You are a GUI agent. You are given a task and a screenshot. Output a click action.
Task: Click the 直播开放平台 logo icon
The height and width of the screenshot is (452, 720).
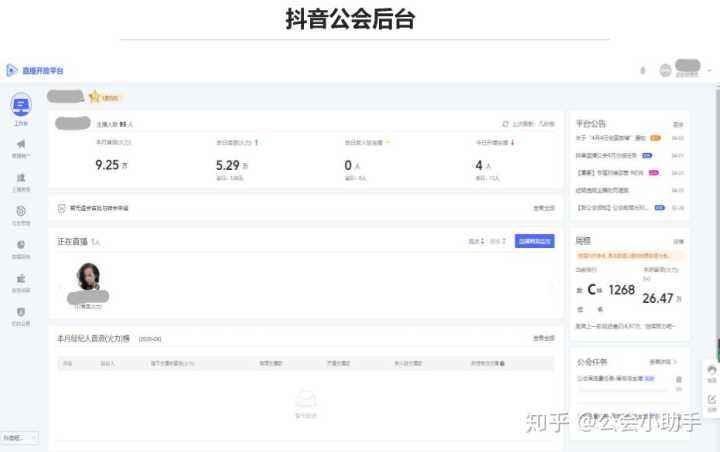pyautogui.click(x=11, y=70)
